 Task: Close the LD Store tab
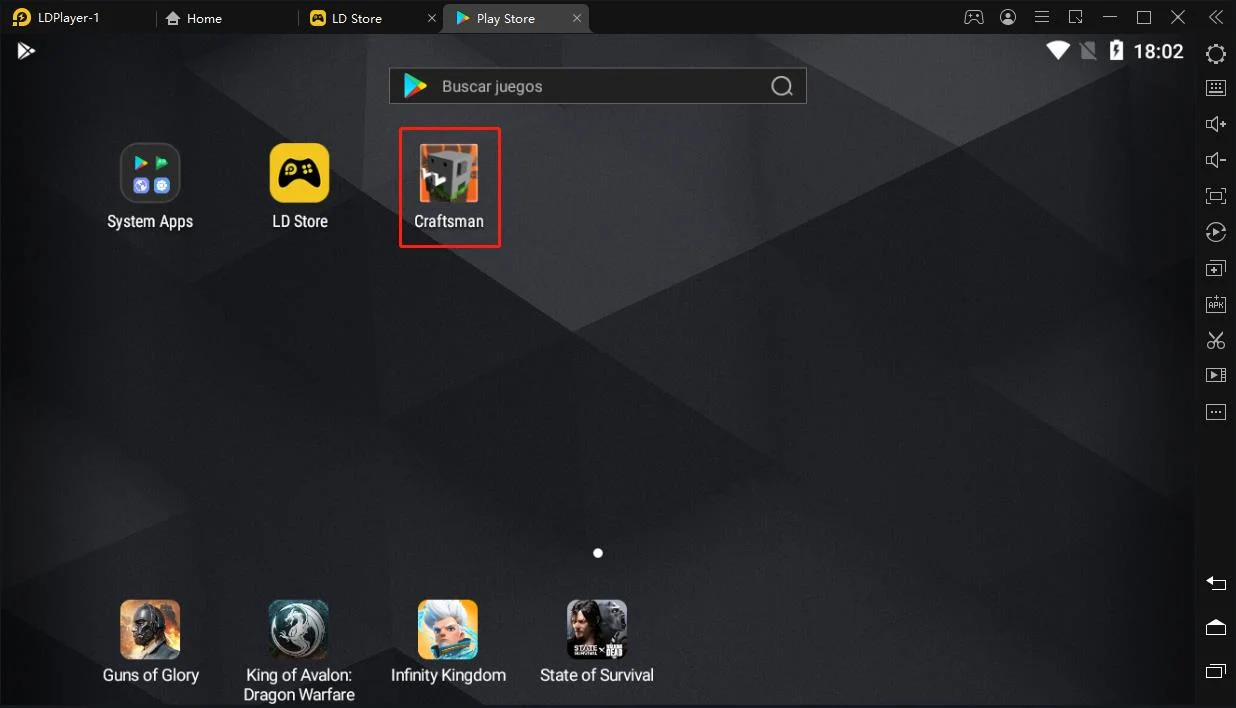coord(432,18)
